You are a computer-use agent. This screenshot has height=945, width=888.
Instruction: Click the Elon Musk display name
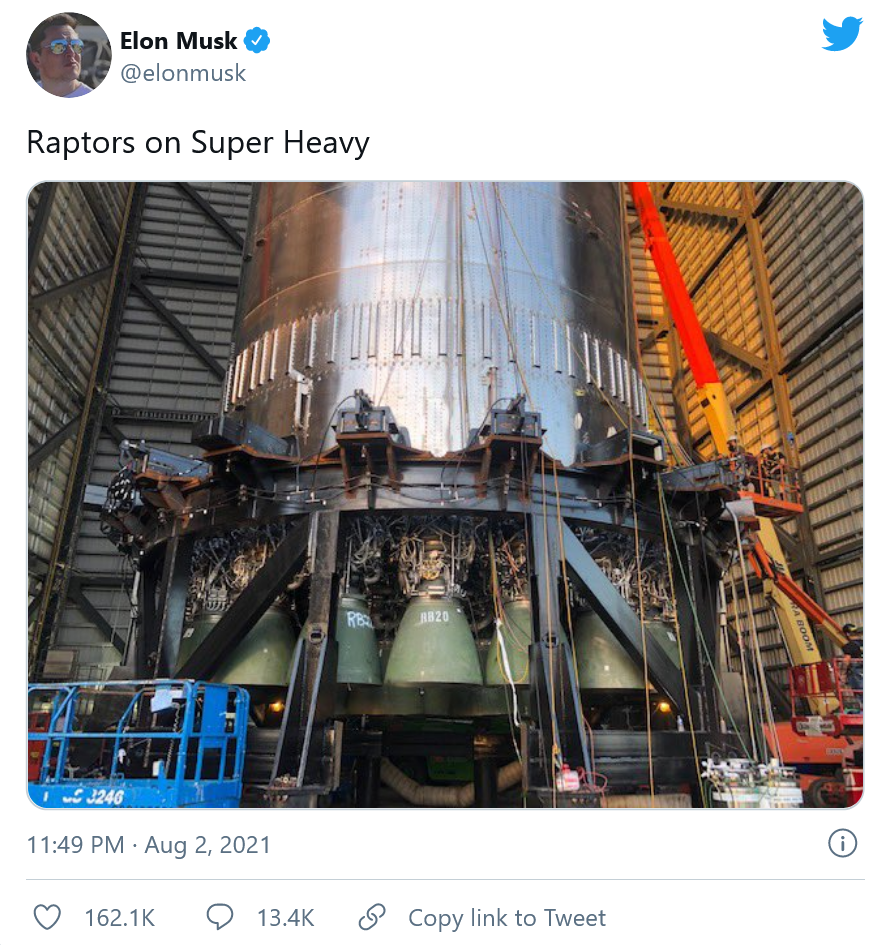(178, 41)
